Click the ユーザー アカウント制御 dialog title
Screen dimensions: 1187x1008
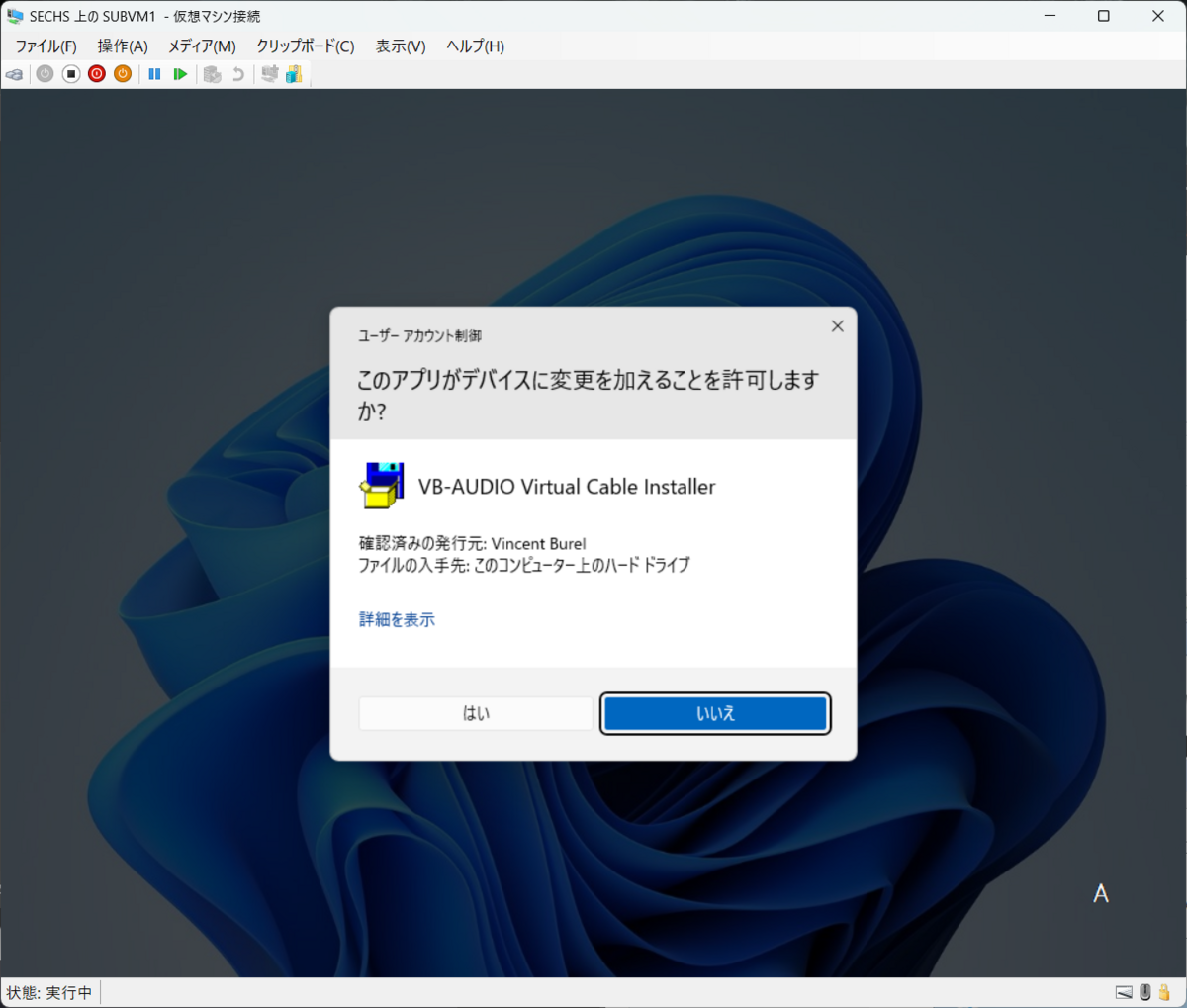(x=419, y=336)
